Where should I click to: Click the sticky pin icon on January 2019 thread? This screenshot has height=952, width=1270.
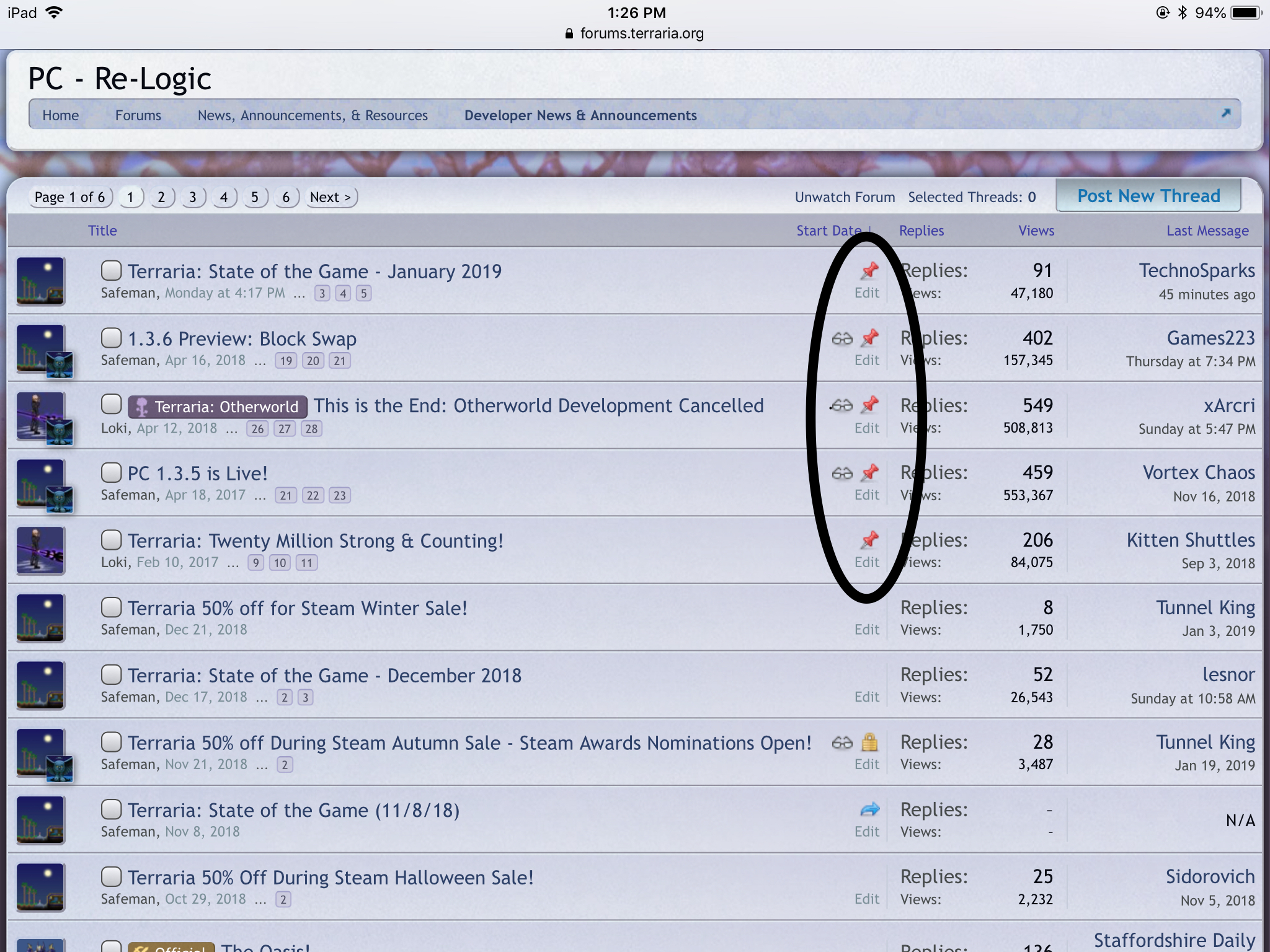(870, 270)
